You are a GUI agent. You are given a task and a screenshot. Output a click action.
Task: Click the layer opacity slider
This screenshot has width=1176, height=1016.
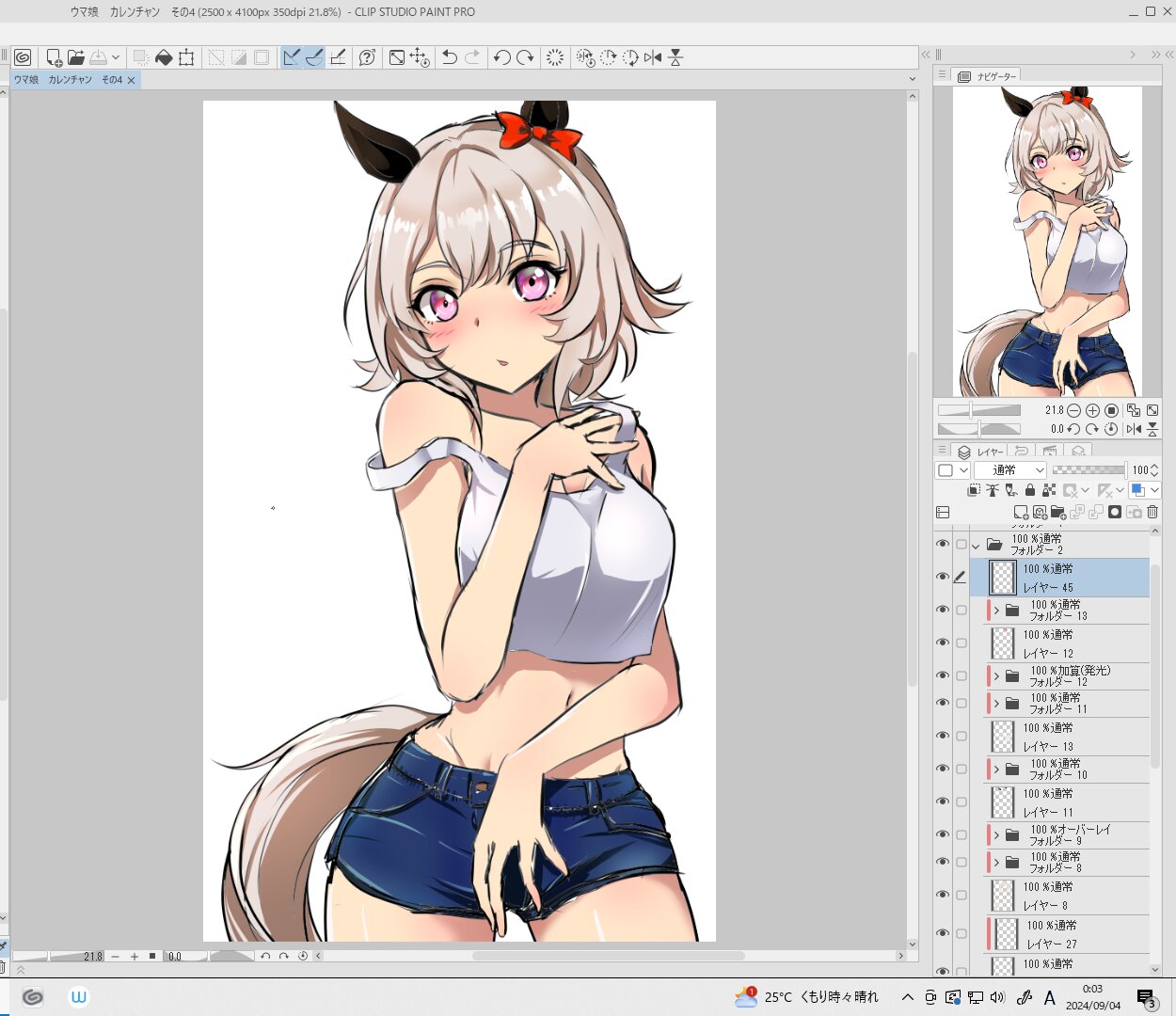[1089, 469]
